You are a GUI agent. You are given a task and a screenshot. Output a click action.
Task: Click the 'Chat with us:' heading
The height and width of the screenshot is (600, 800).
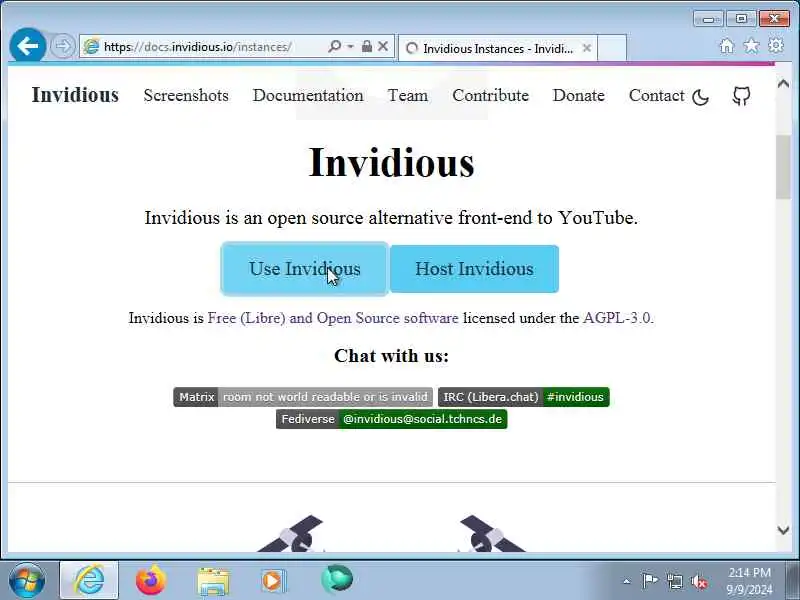pos(391,356)
